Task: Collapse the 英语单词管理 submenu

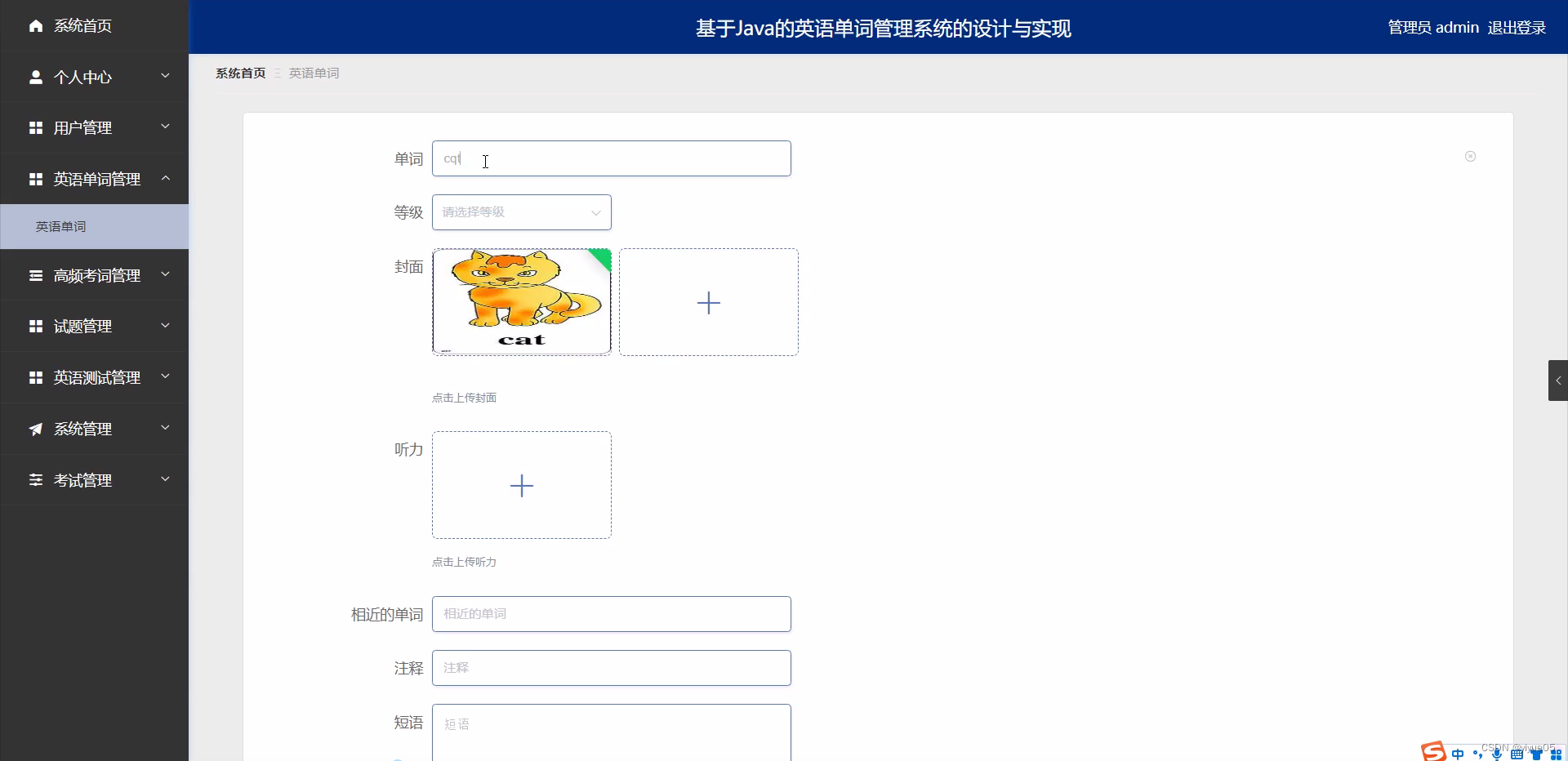Action: coord(165,179)
